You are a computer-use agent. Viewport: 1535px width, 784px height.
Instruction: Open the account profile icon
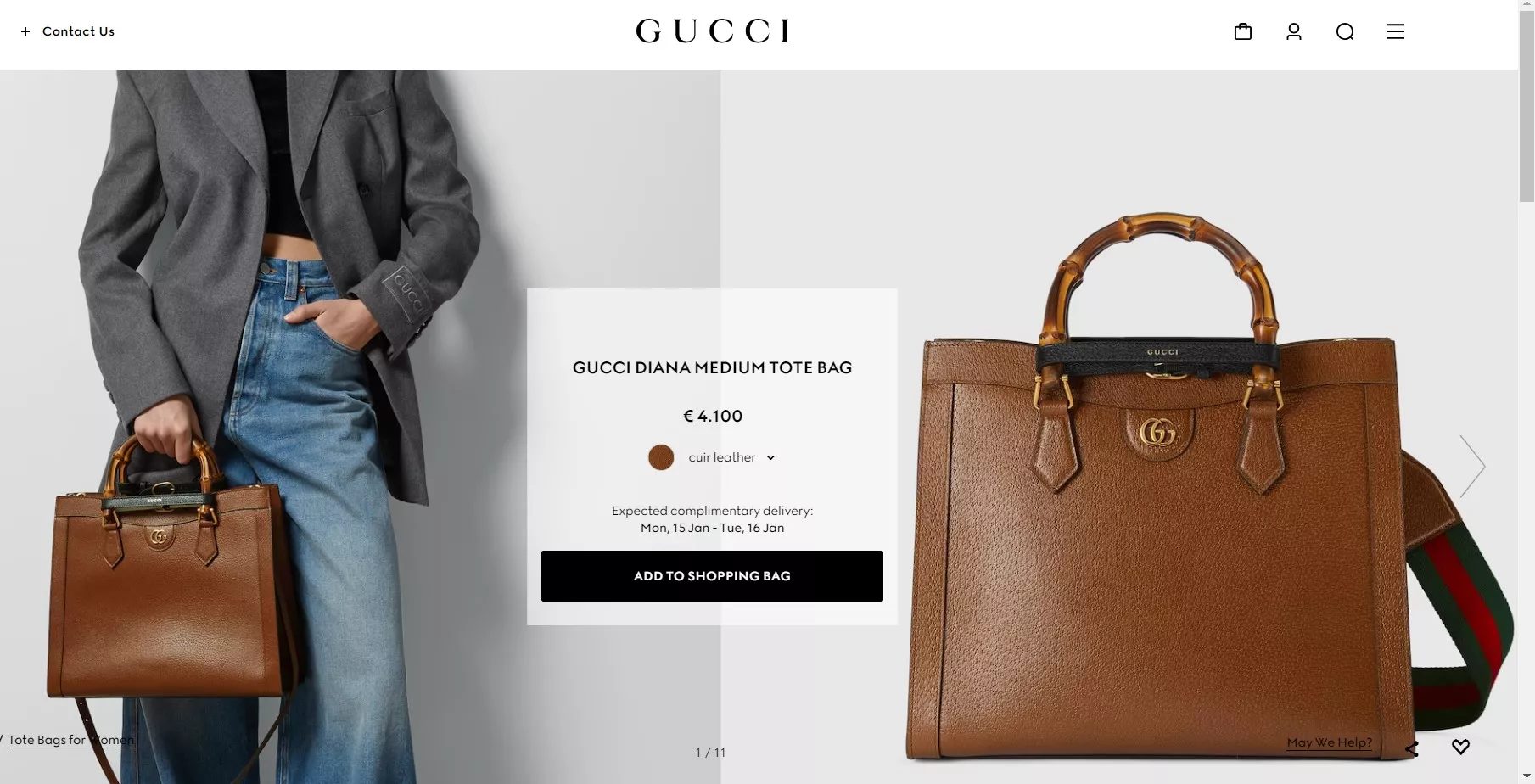point(1293,31)
